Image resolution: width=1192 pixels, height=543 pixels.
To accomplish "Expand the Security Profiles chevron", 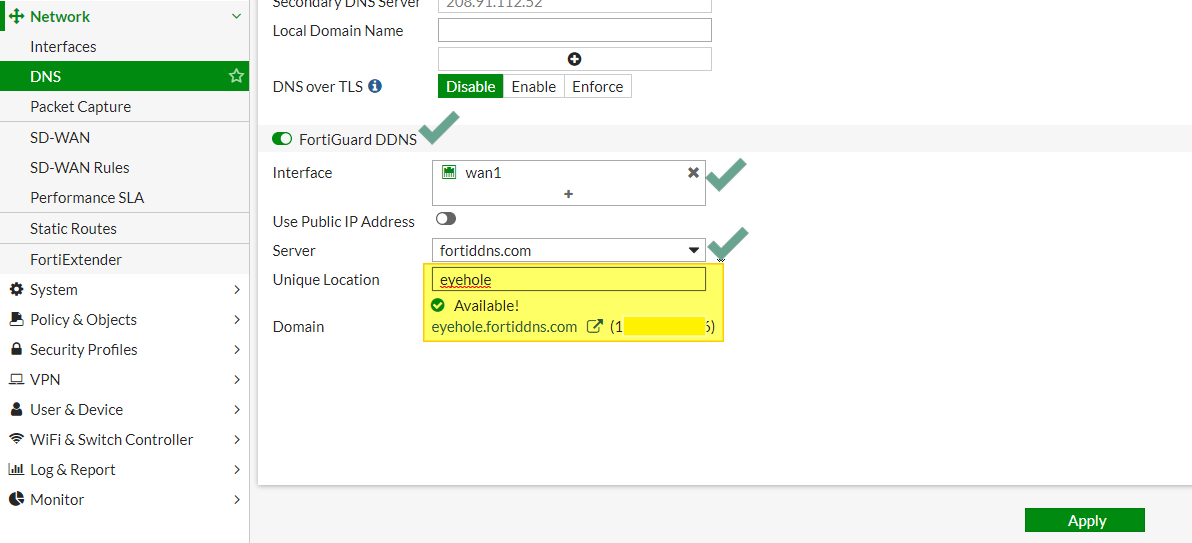I will click(x=237, y=350).
